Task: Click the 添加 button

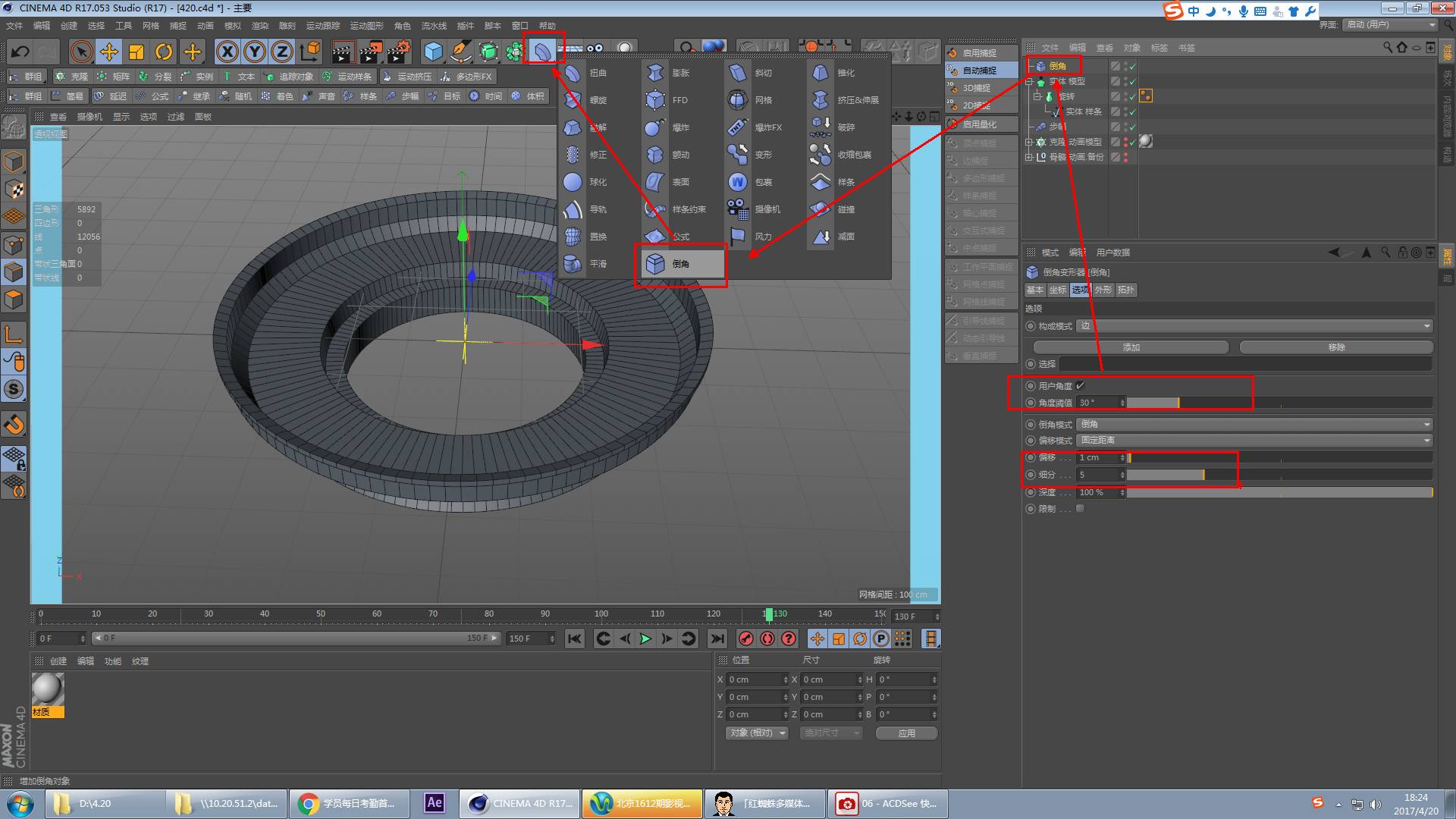Action: coord(1131,347)
